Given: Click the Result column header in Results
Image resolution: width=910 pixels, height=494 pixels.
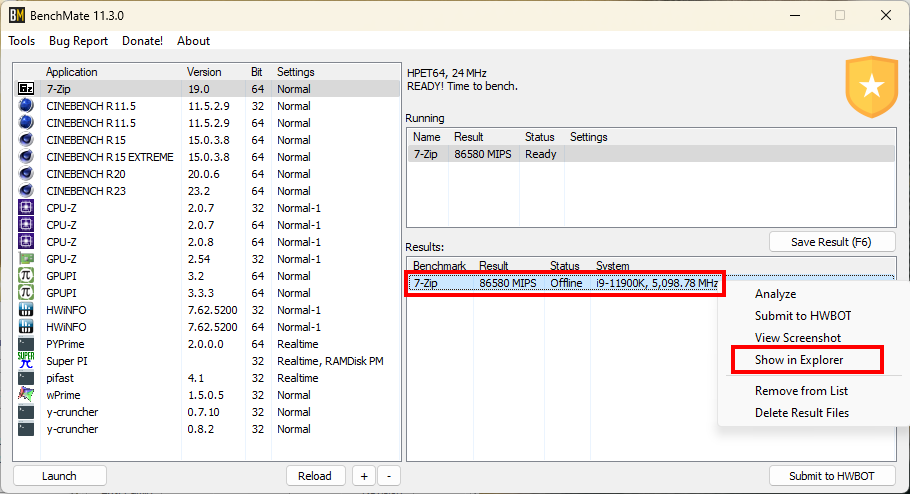Looking at the screenshot, I should click(x=493, y=266).
